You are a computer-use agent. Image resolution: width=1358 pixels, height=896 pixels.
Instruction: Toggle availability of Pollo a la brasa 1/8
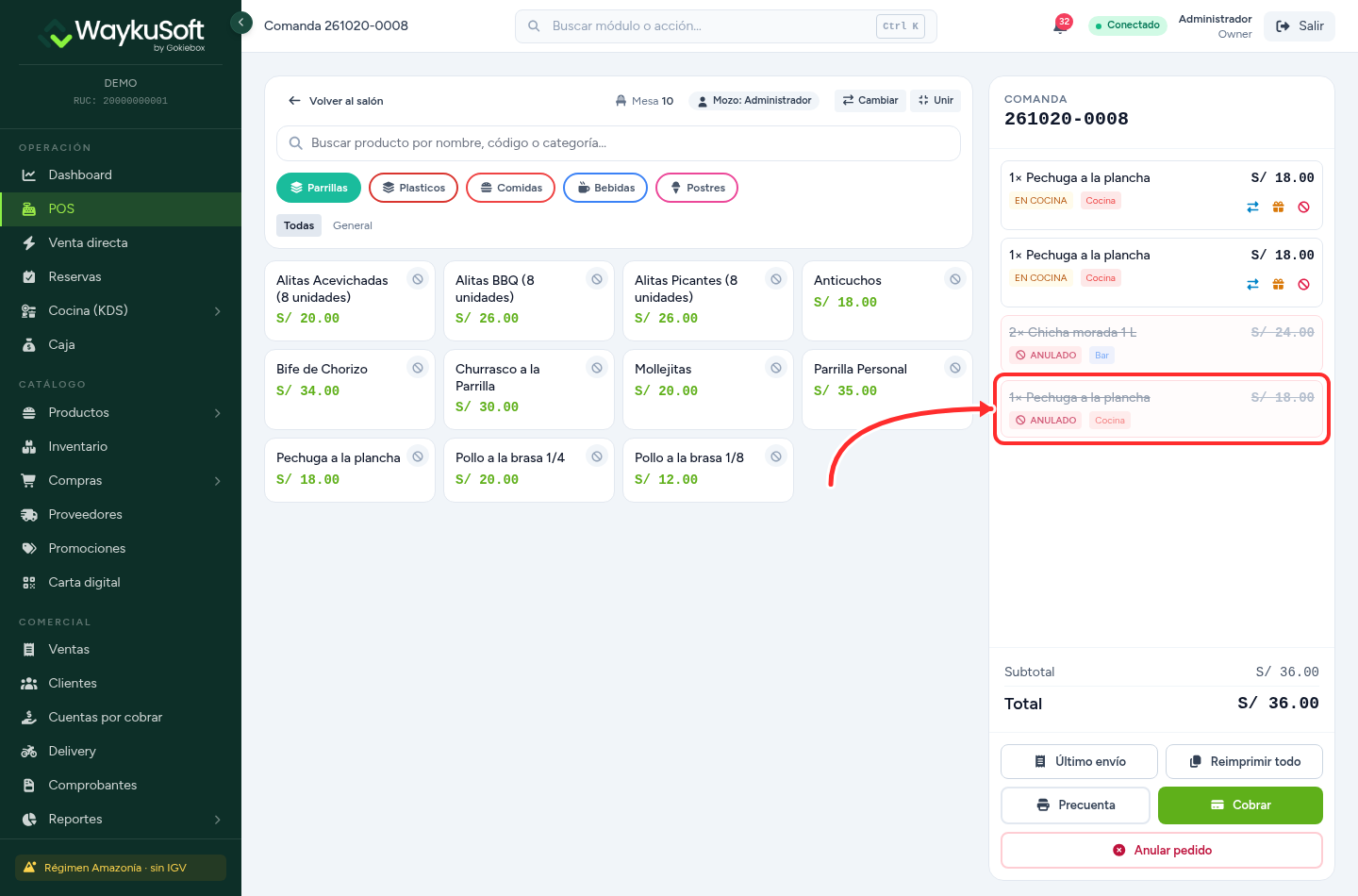click(776, 456)
